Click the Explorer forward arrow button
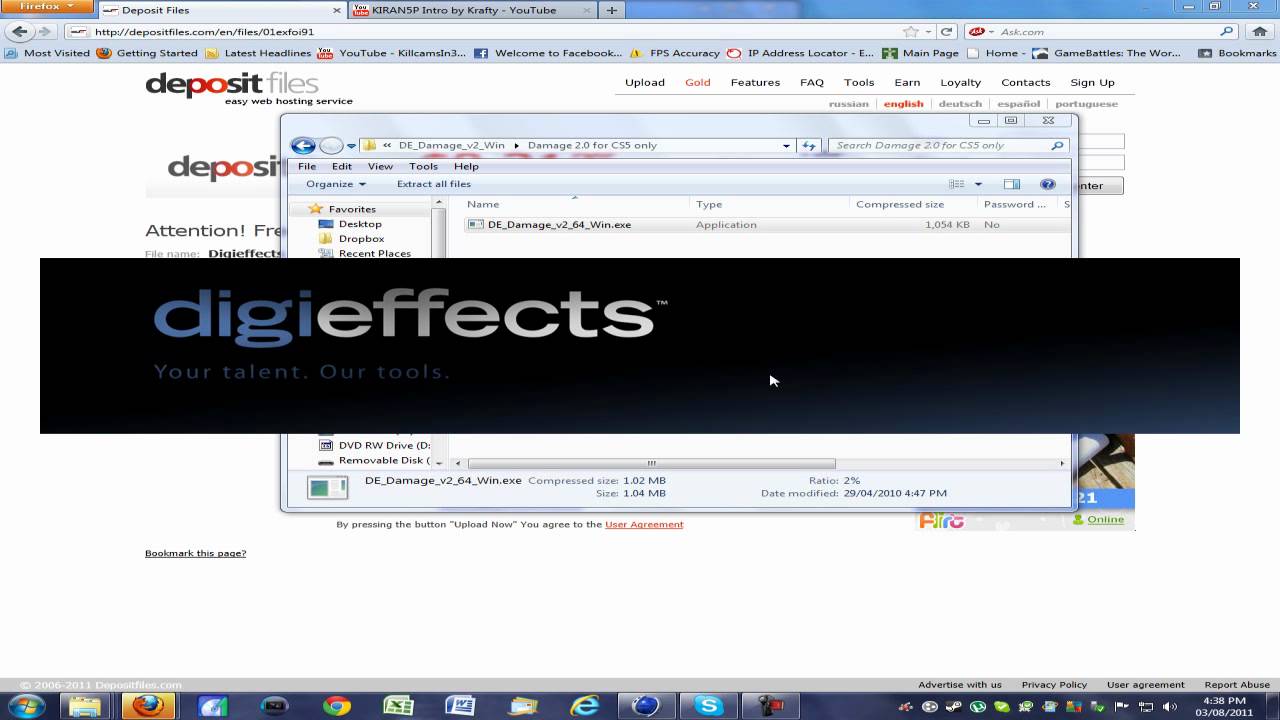The width and height of the screenshot is (1280, 720). pyautogui.click(x=331, y=146)
